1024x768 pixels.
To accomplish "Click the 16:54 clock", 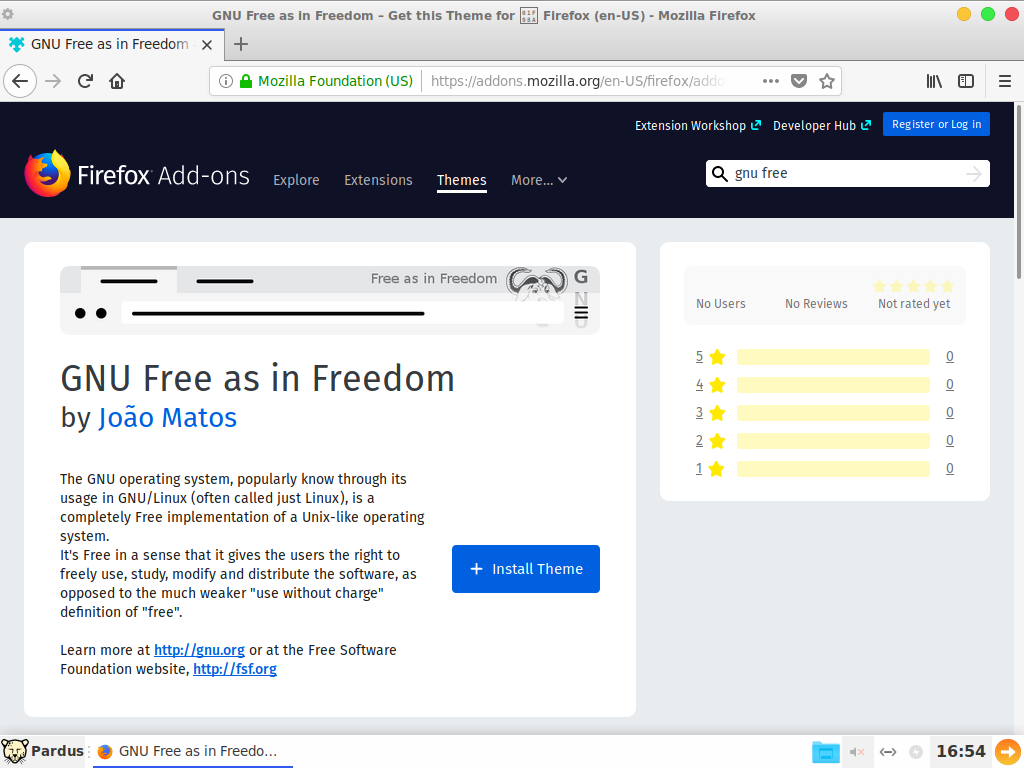I will [961, 751].
